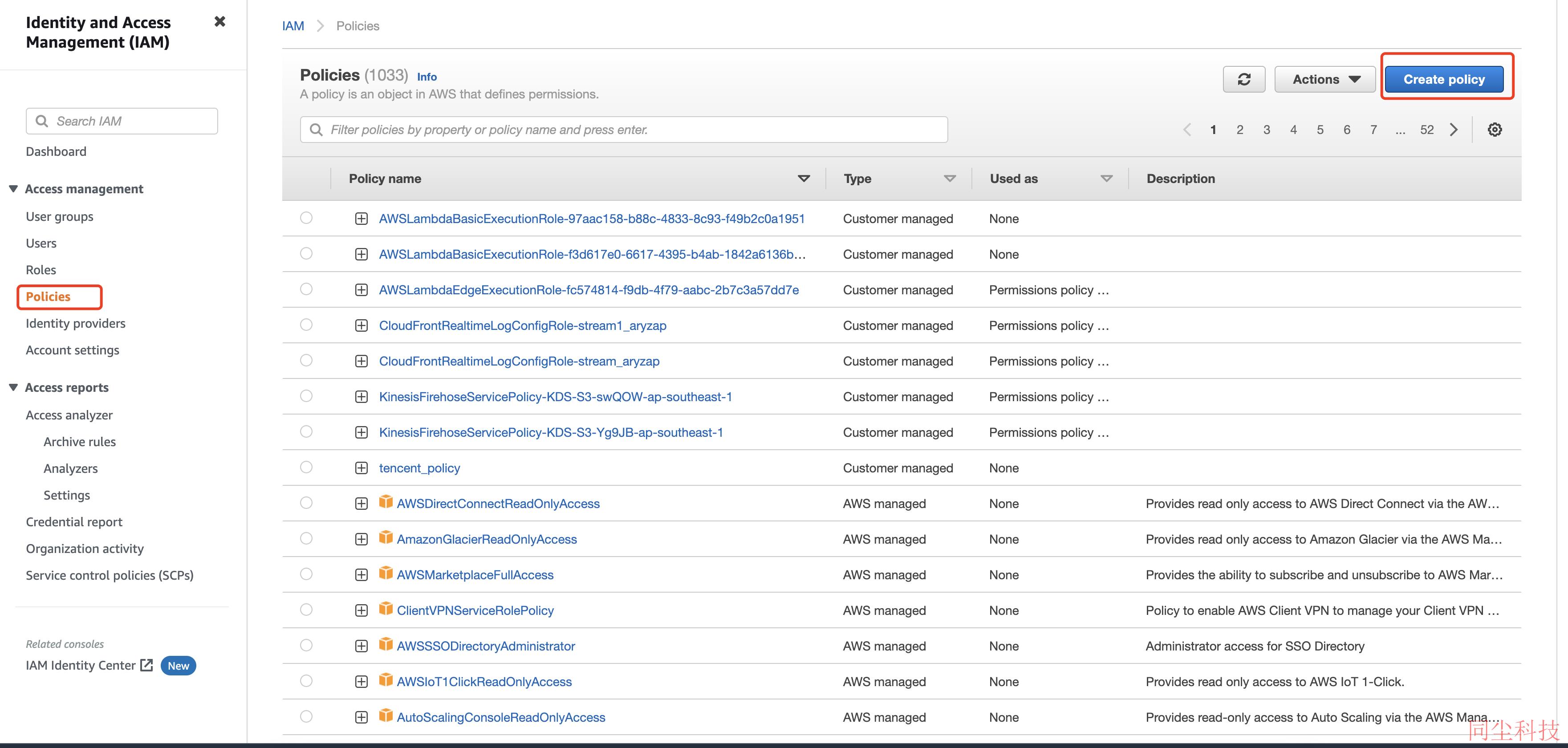The height and width of the screenshot is (748, 1568).
Task: Open IAM Identity Center external link icon
Action: tap(147, 665)
